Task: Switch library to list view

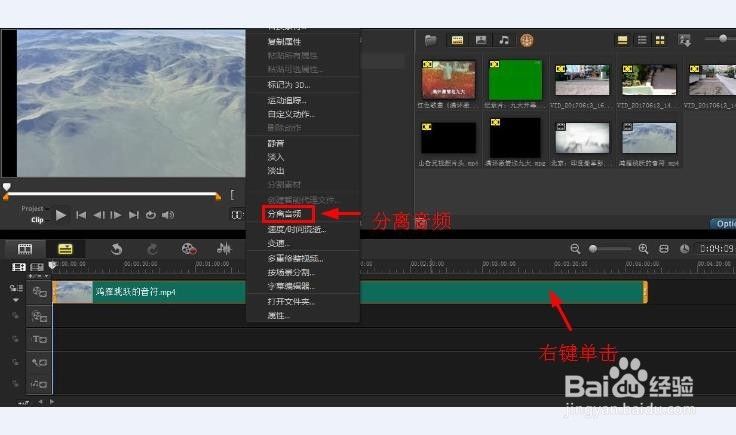Action: point(642,40)
